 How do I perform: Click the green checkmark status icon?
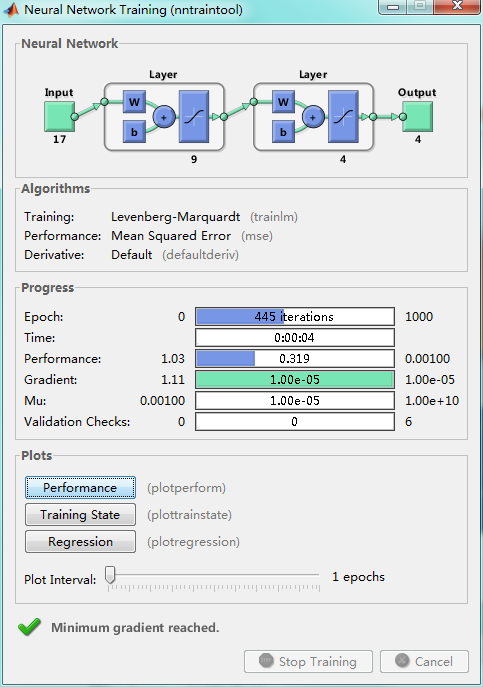(29, 627)
